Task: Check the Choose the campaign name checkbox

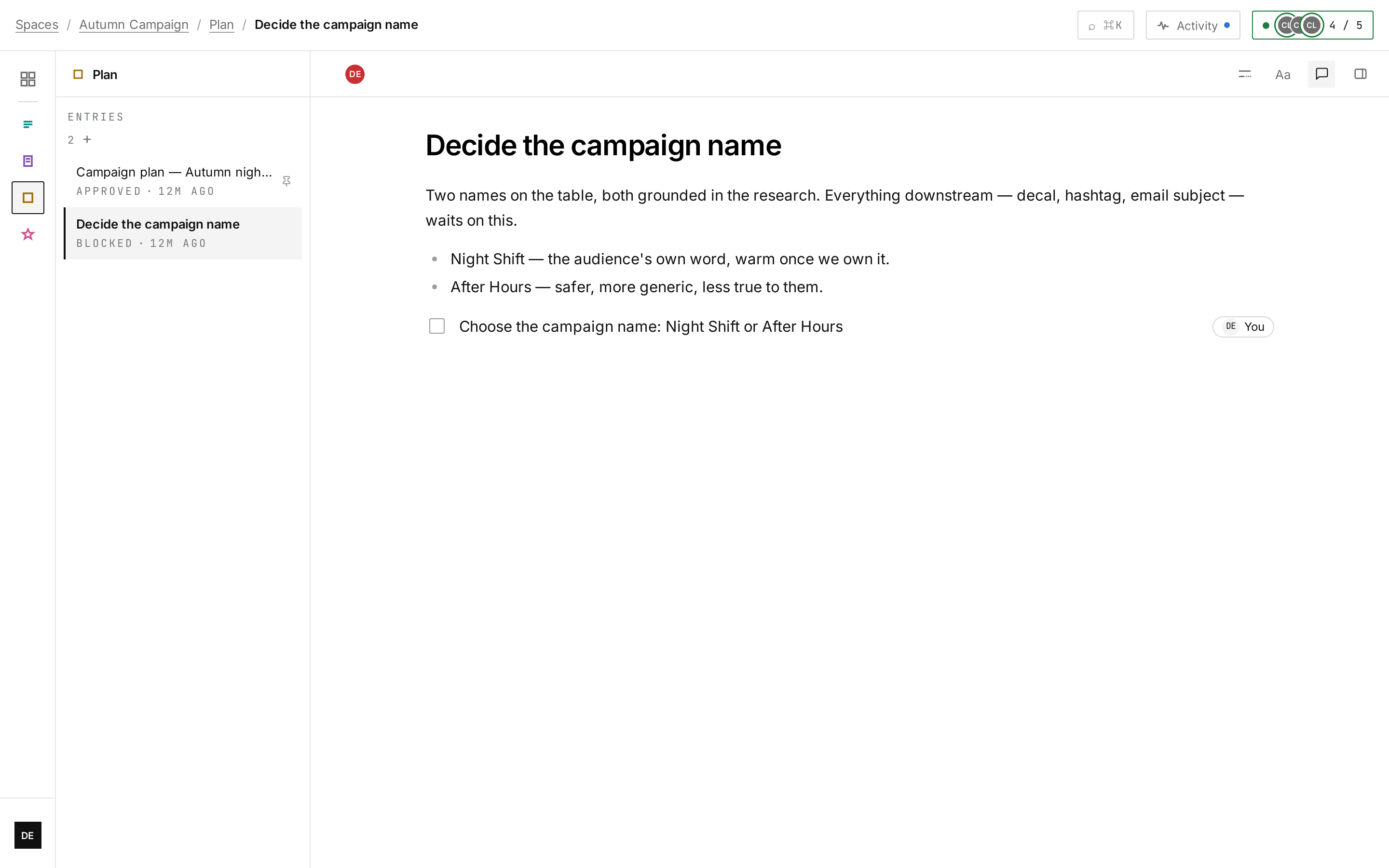Action: point(437,326)
